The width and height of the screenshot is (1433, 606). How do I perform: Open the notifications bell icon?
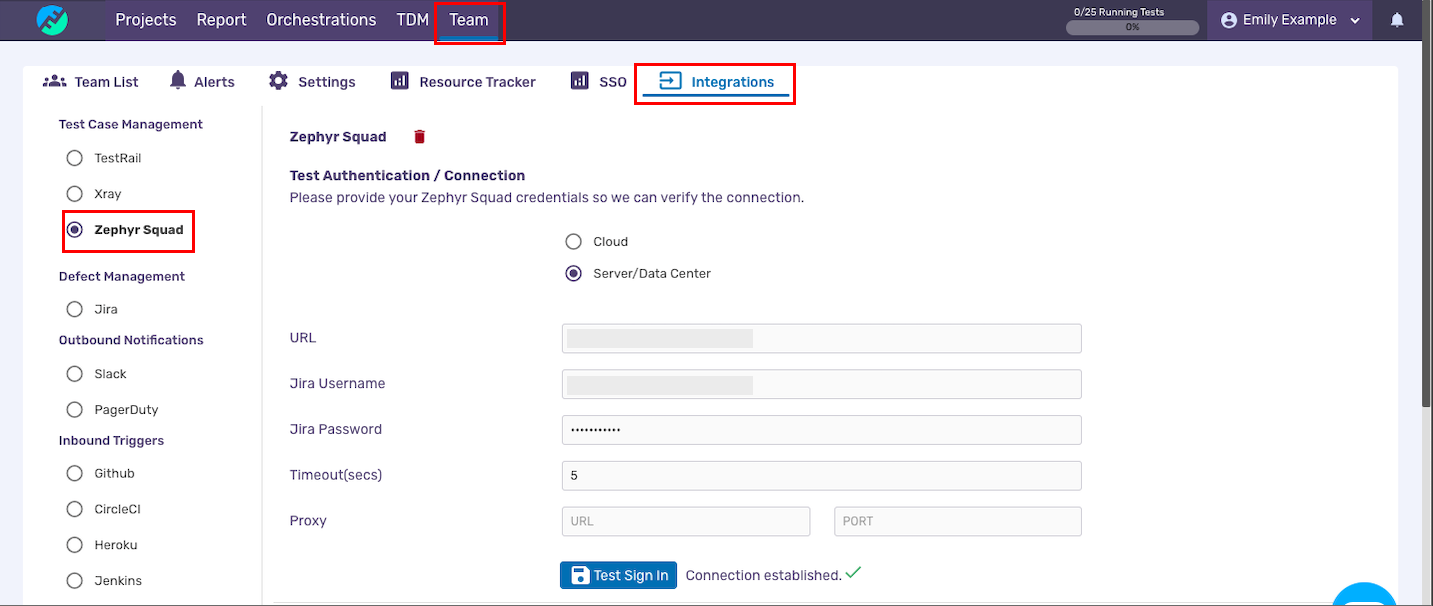pyautogui.click(x=1397, y=20)
